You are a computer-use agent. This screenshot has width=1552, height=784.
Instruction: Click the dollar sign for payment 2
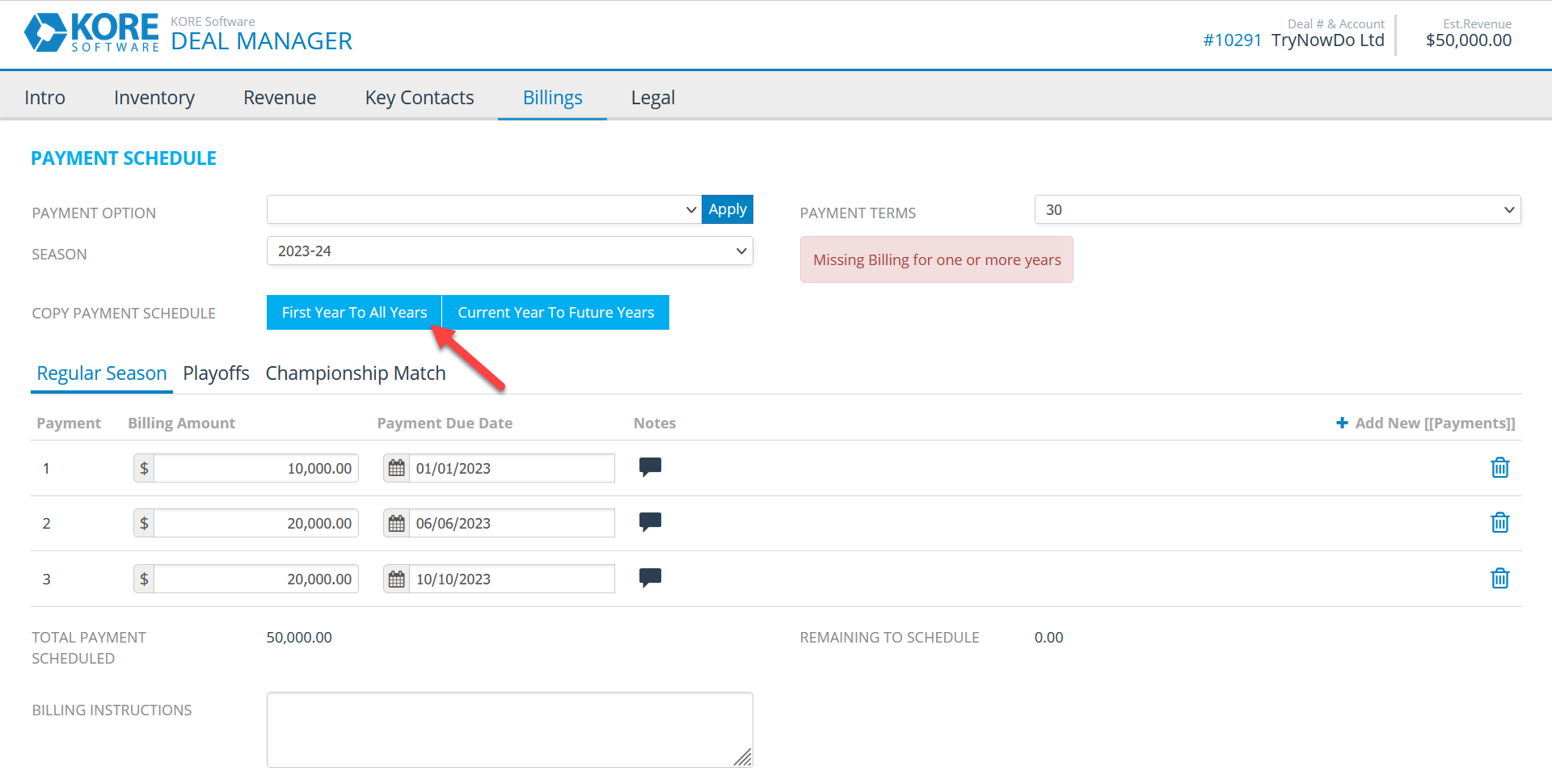(x=144, y=523)
